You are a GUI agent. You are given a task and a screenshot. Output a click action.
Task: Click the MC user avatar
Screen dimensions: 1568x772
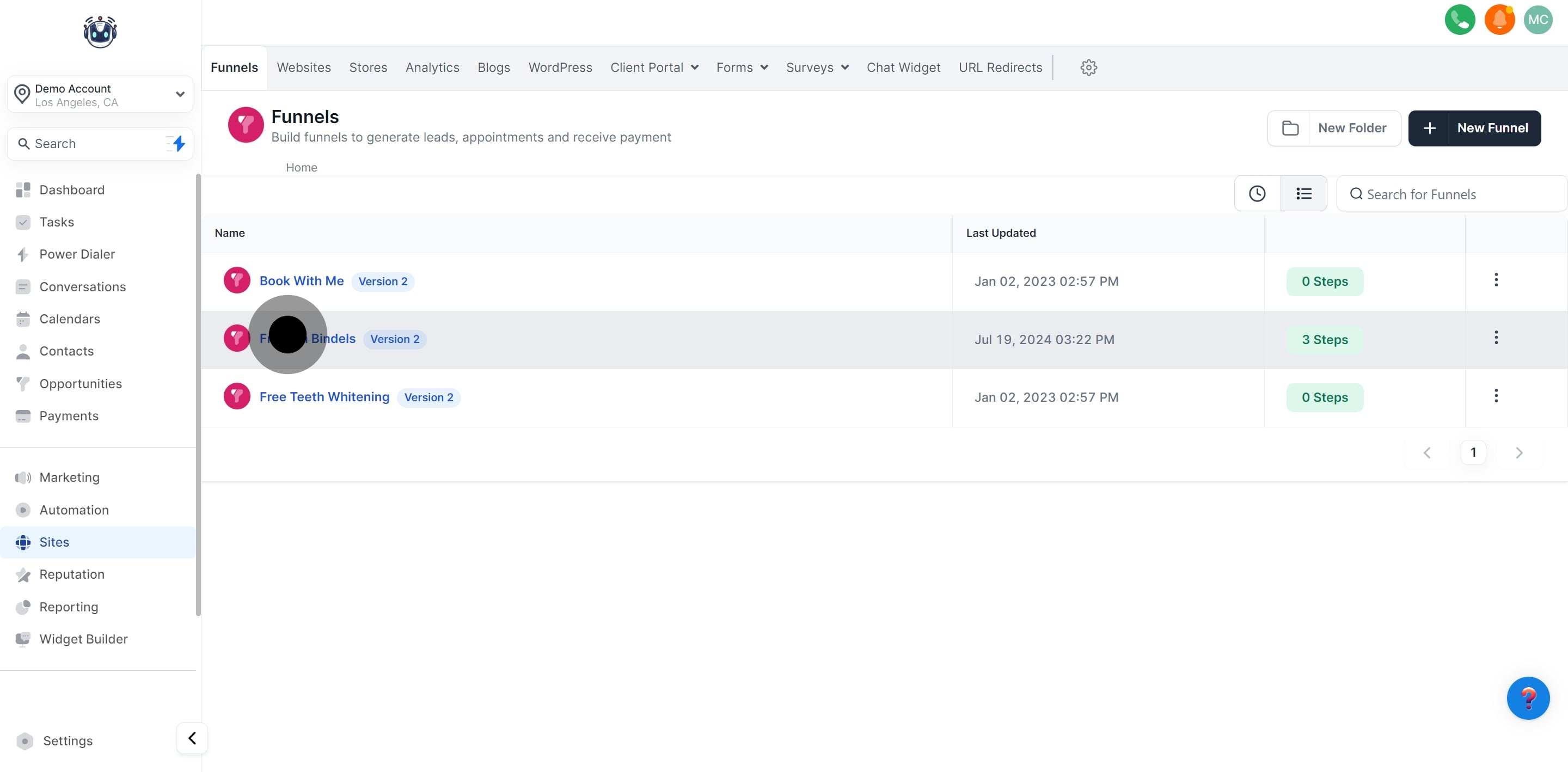[x=1538, y=20]
